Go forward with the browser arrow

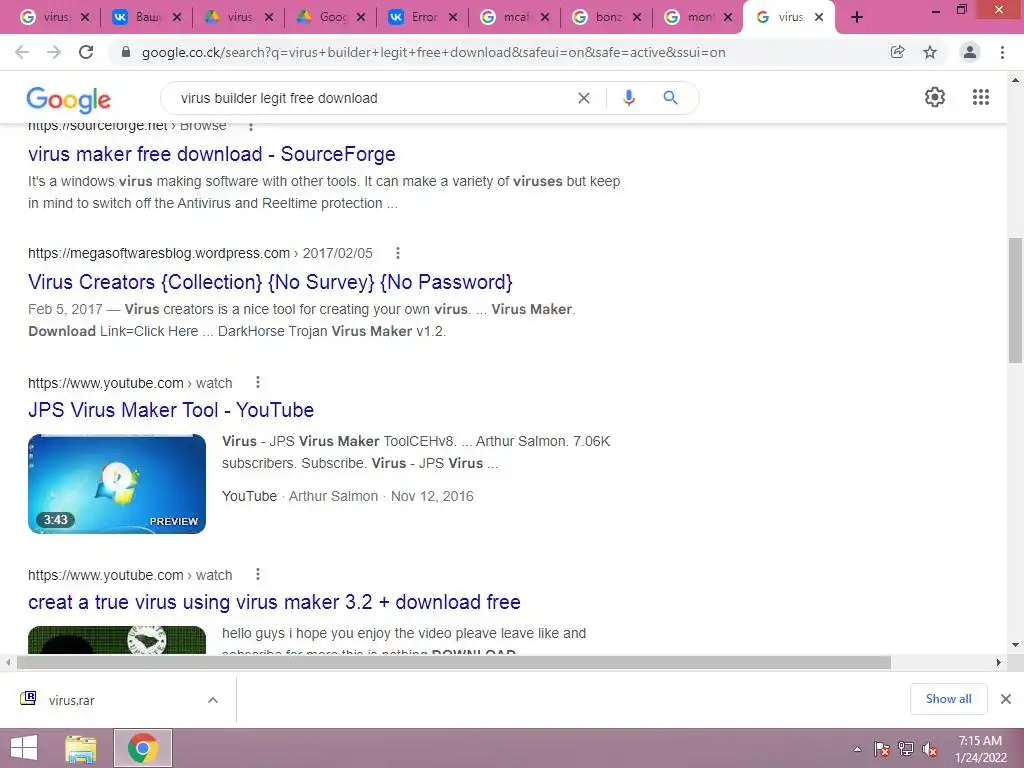tap(54, 52)
